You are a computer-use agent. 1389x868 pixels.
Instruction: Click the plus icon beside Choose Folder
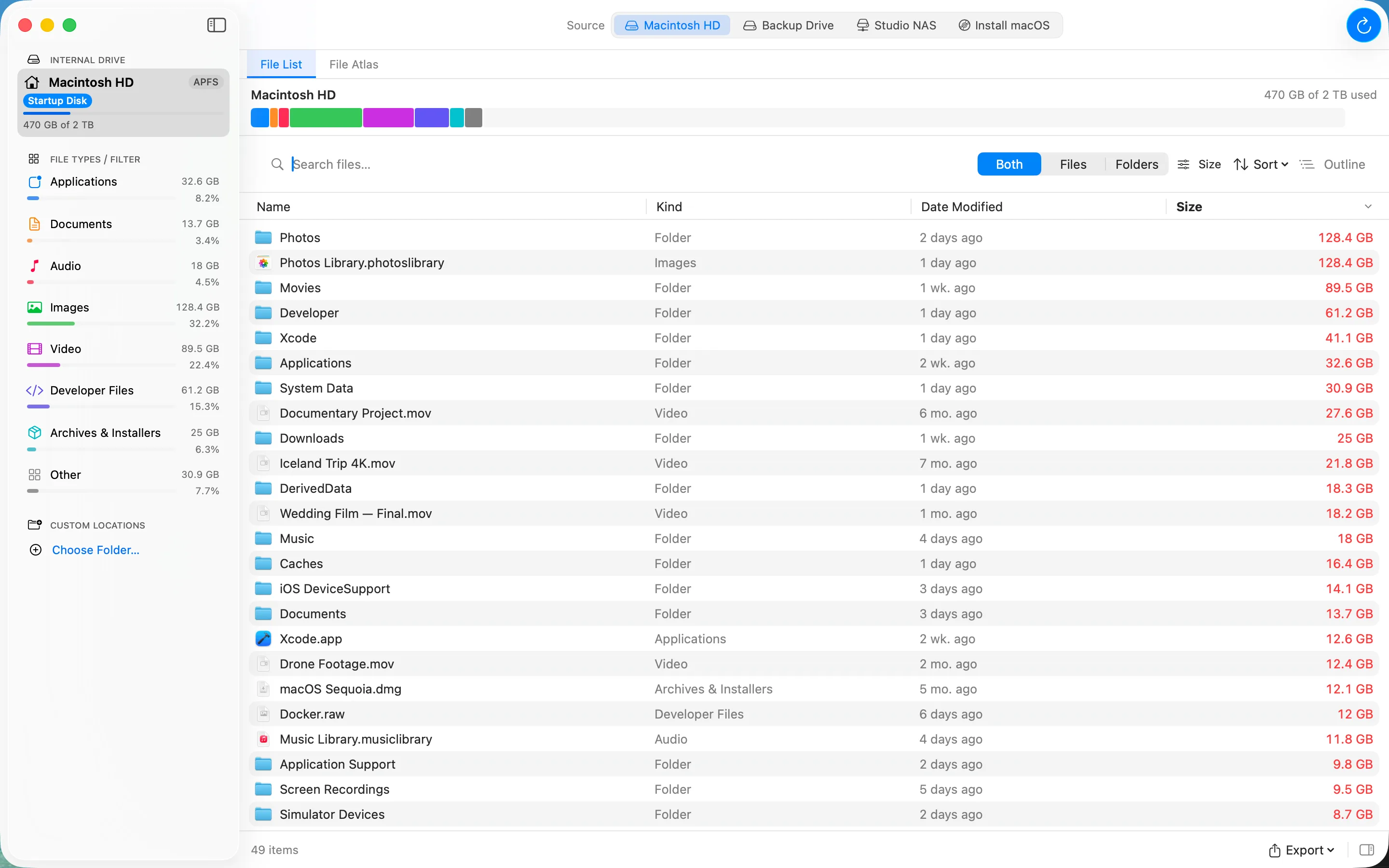(36, 550)
